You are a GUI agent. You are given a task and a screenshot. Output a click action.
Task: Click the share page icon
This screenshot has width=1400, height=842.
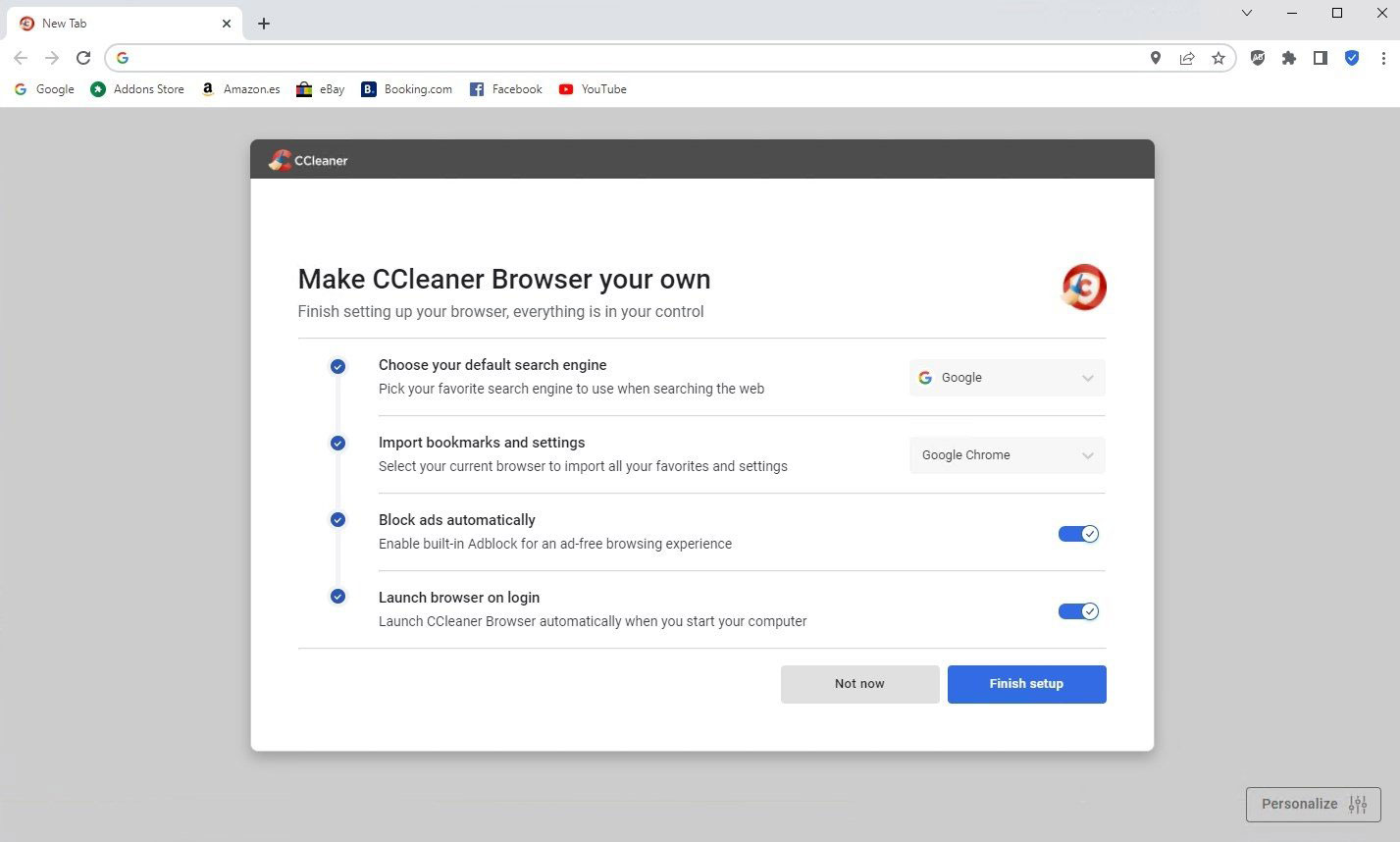click(x=1187, y=58)
